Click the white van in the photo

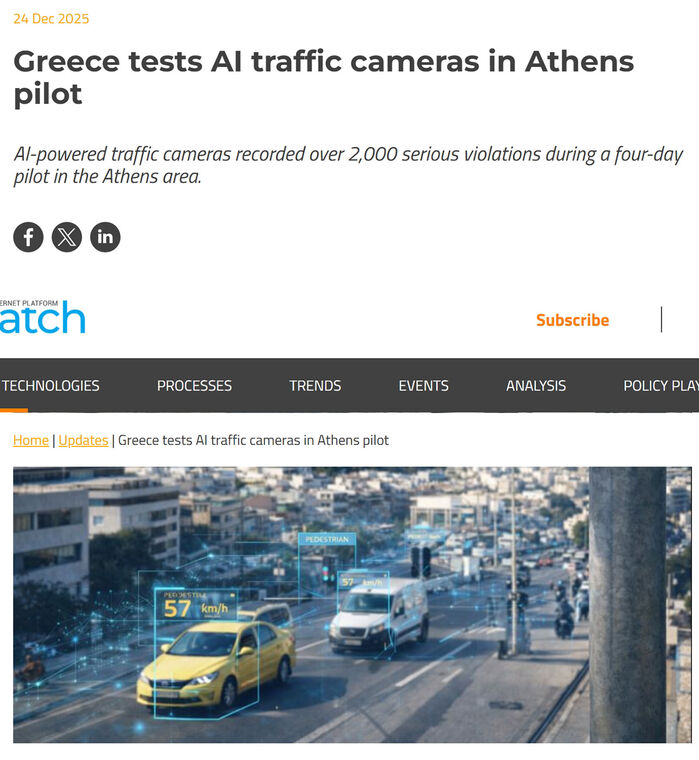pyautogui.click(x=379, y=615)
